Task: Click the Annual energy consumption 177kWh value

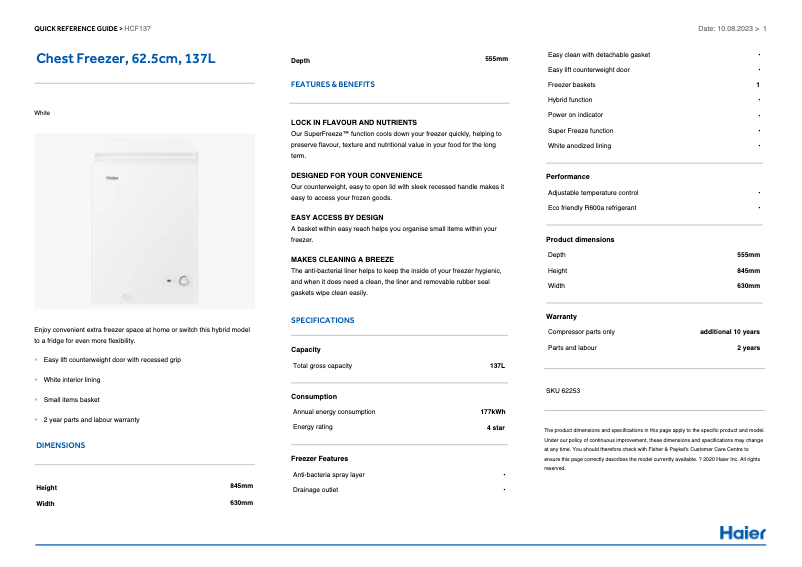Action: [493, 411]
